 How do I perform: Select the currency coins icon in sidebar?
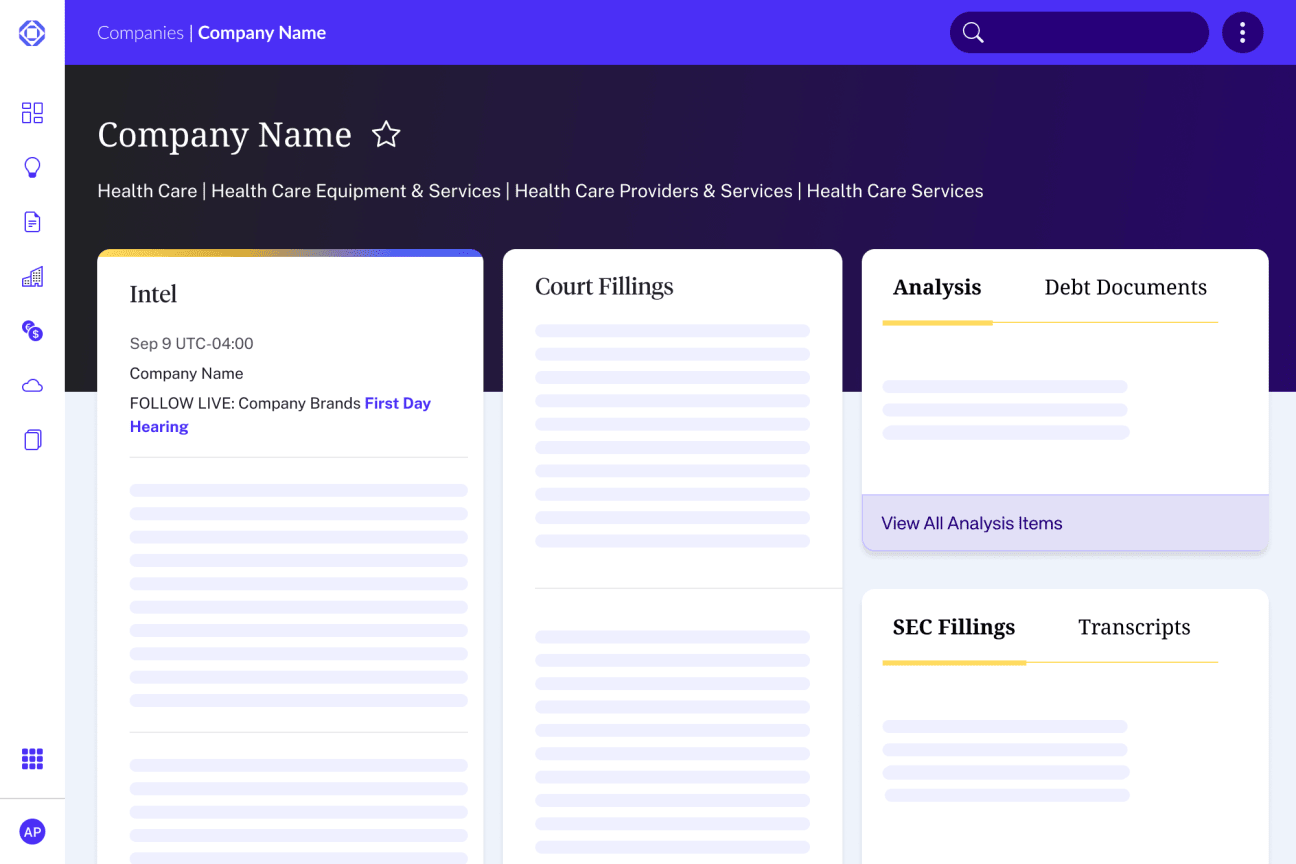click(32, 331)
